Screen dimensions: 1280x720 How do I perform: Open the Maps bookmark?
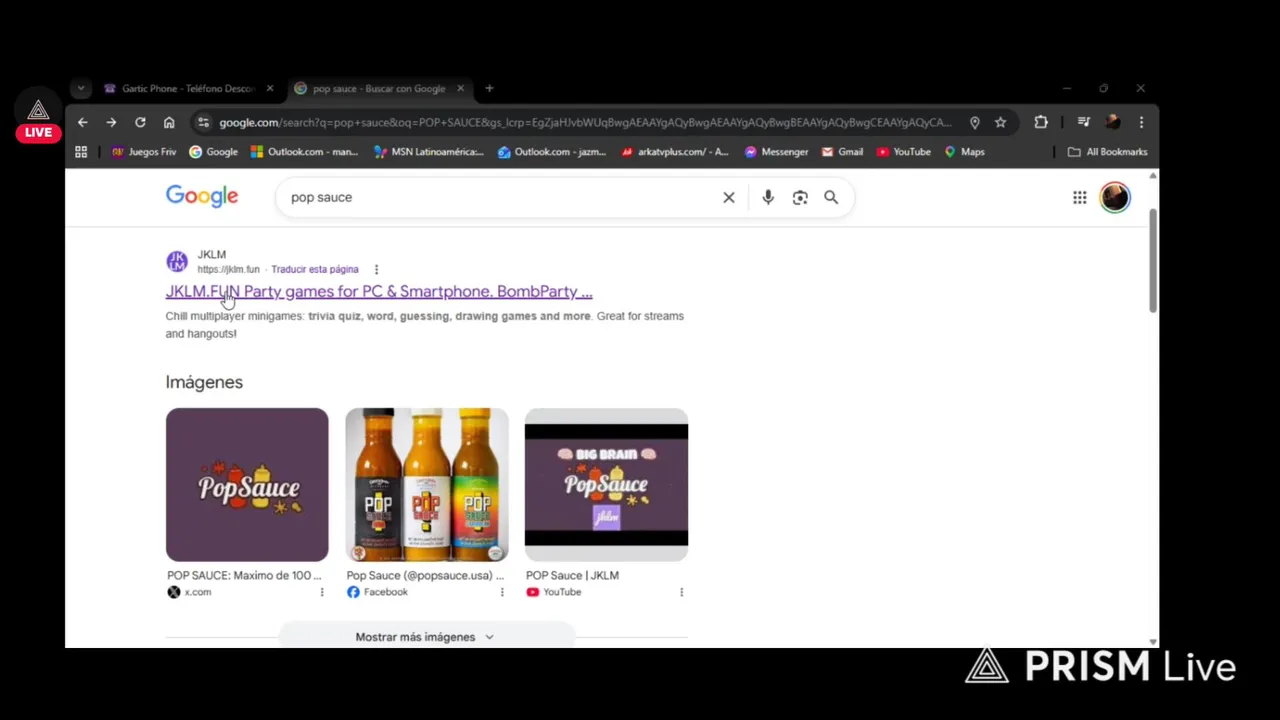click(964, 152)
